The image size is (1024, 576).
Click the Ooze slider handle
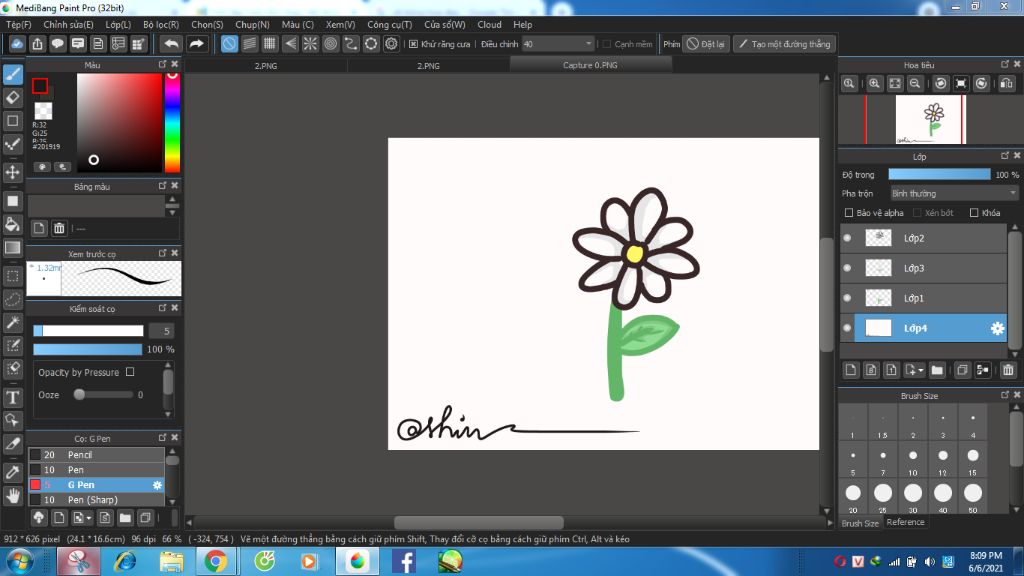[x=79, y=394]
